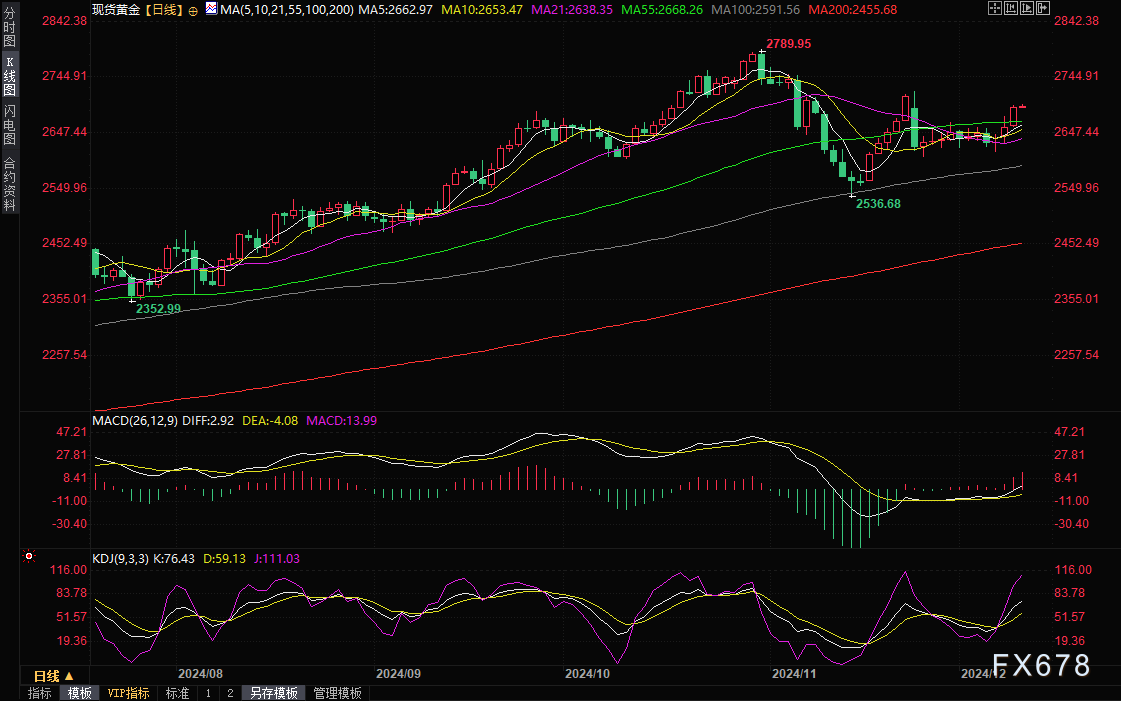Screen dimensions: 1121x701
Task: Open the 现货黄金【日线】 title selector
Action: coord(137,9)
